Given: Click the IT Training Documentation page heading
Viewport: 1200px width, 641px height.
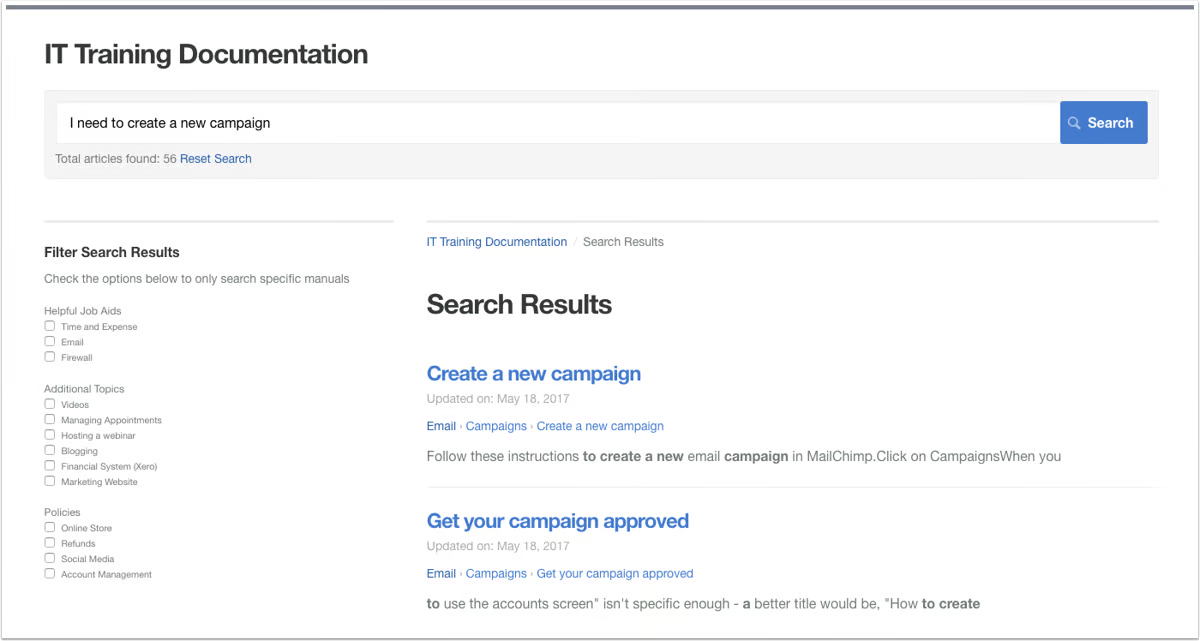Looking at the screenshot, I should [206, 54].
